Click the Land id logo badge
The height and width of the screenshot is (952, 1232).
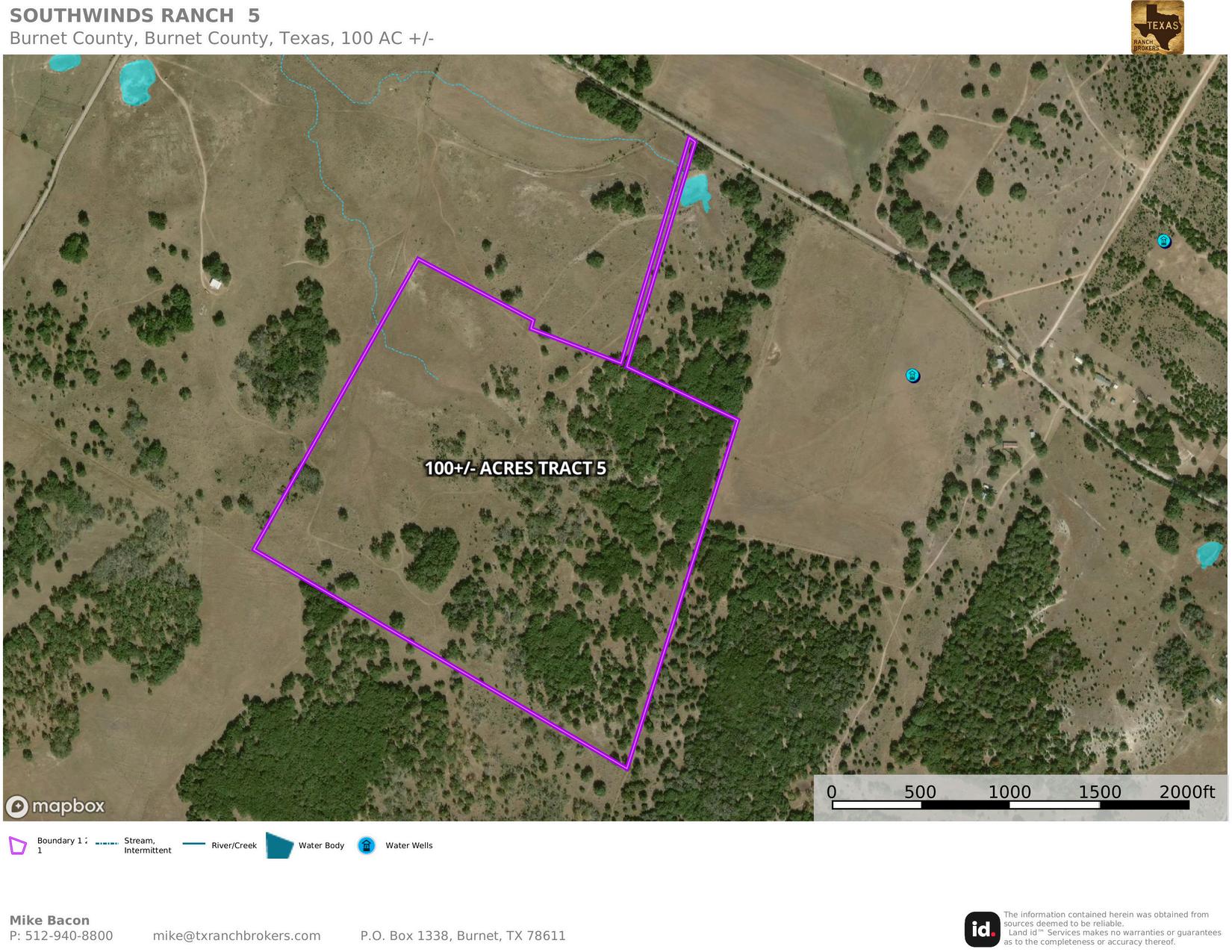(x=982, y=929)
